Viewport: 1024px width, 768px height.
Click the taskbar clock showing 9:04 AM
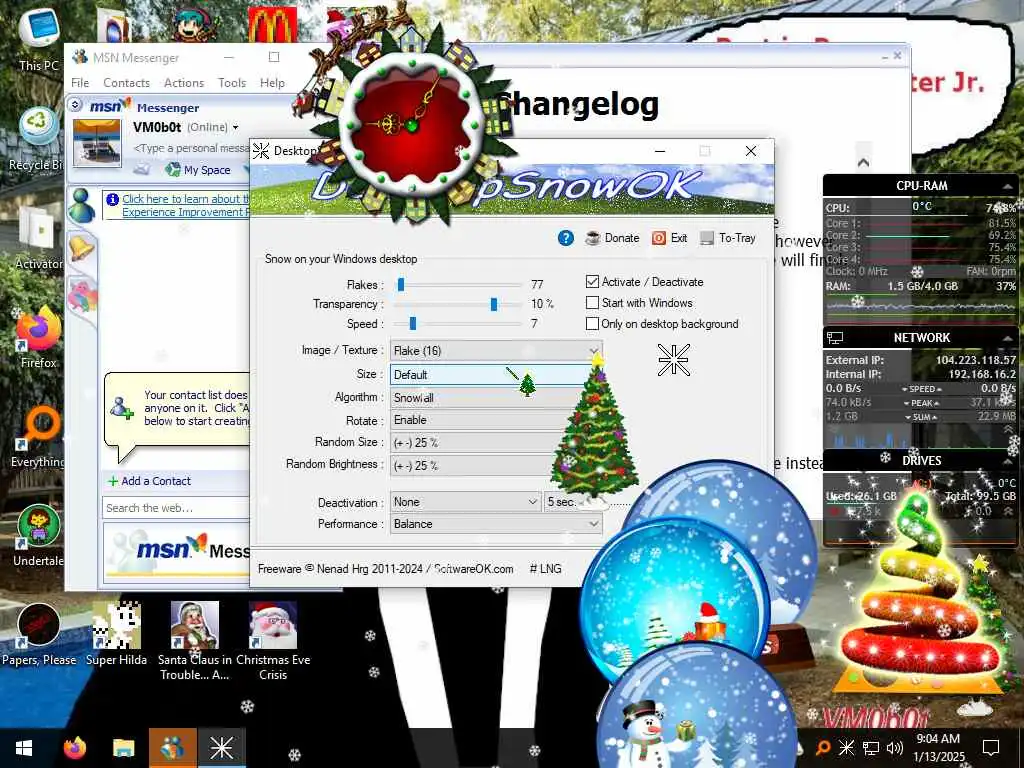[x=938, y=748]
